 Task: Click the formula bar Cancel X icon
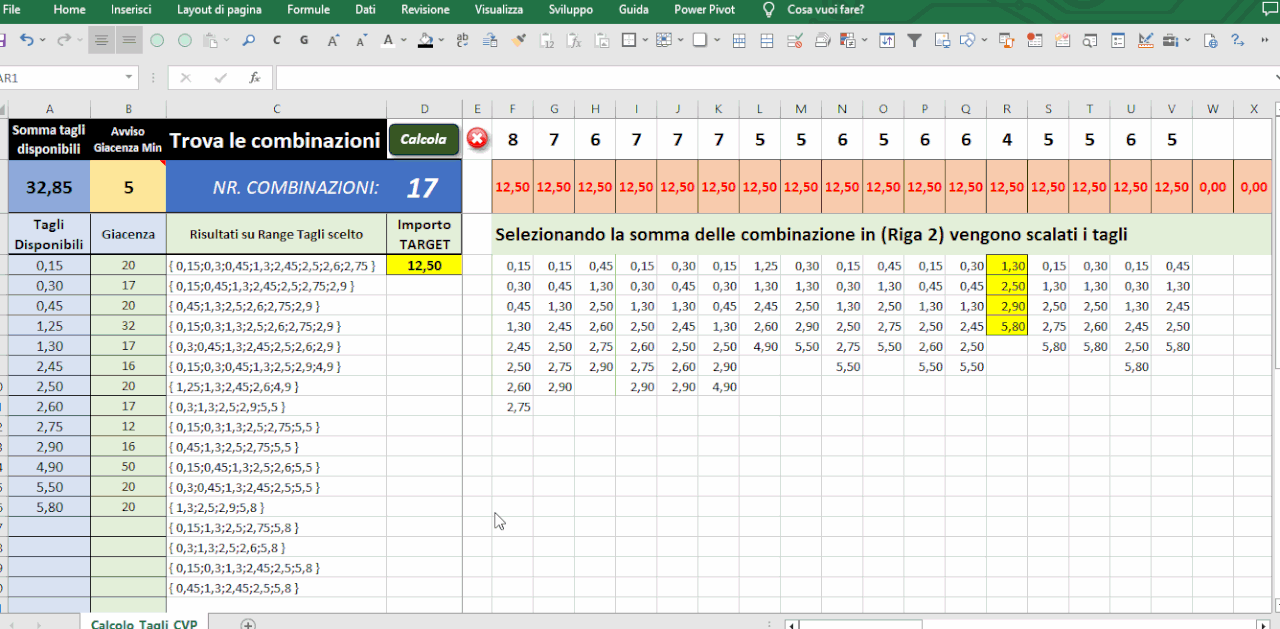coord(185,78)
